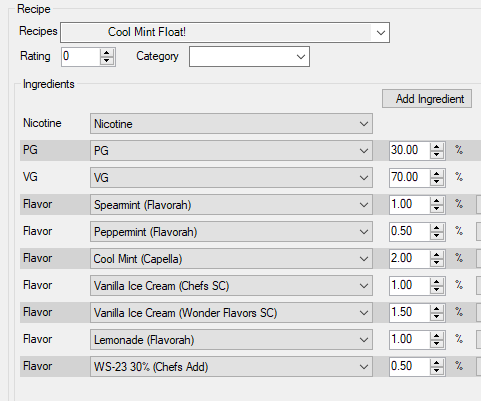Expand the Nicotine ingredient dropdown

pos(231,124)
